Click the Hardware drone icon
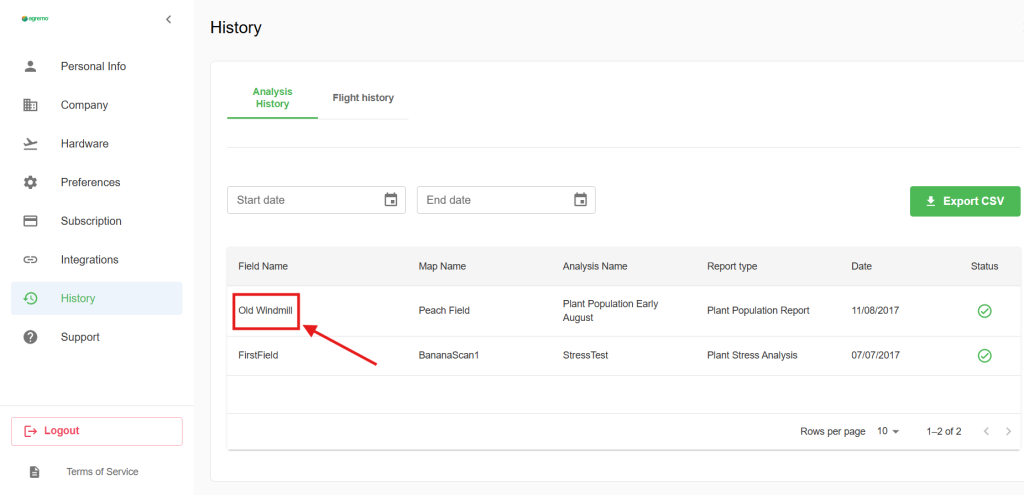1024x495 pixels. tap(30, 144)
